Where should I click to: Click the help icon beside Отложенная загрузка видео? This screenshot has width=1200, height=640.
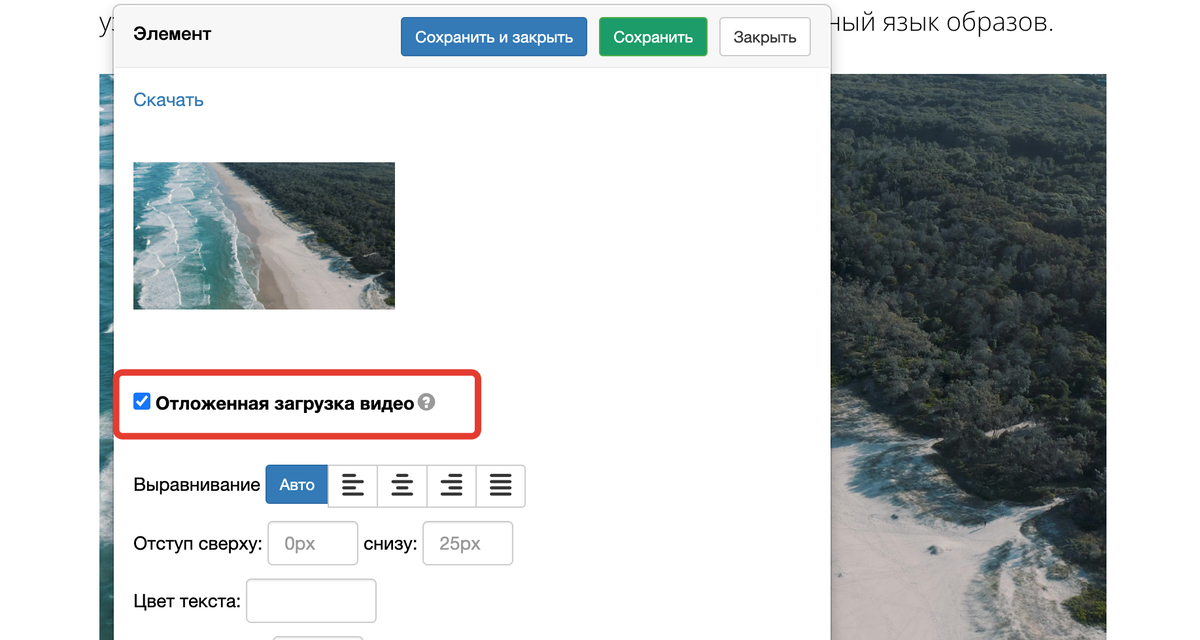click(427, 403)
